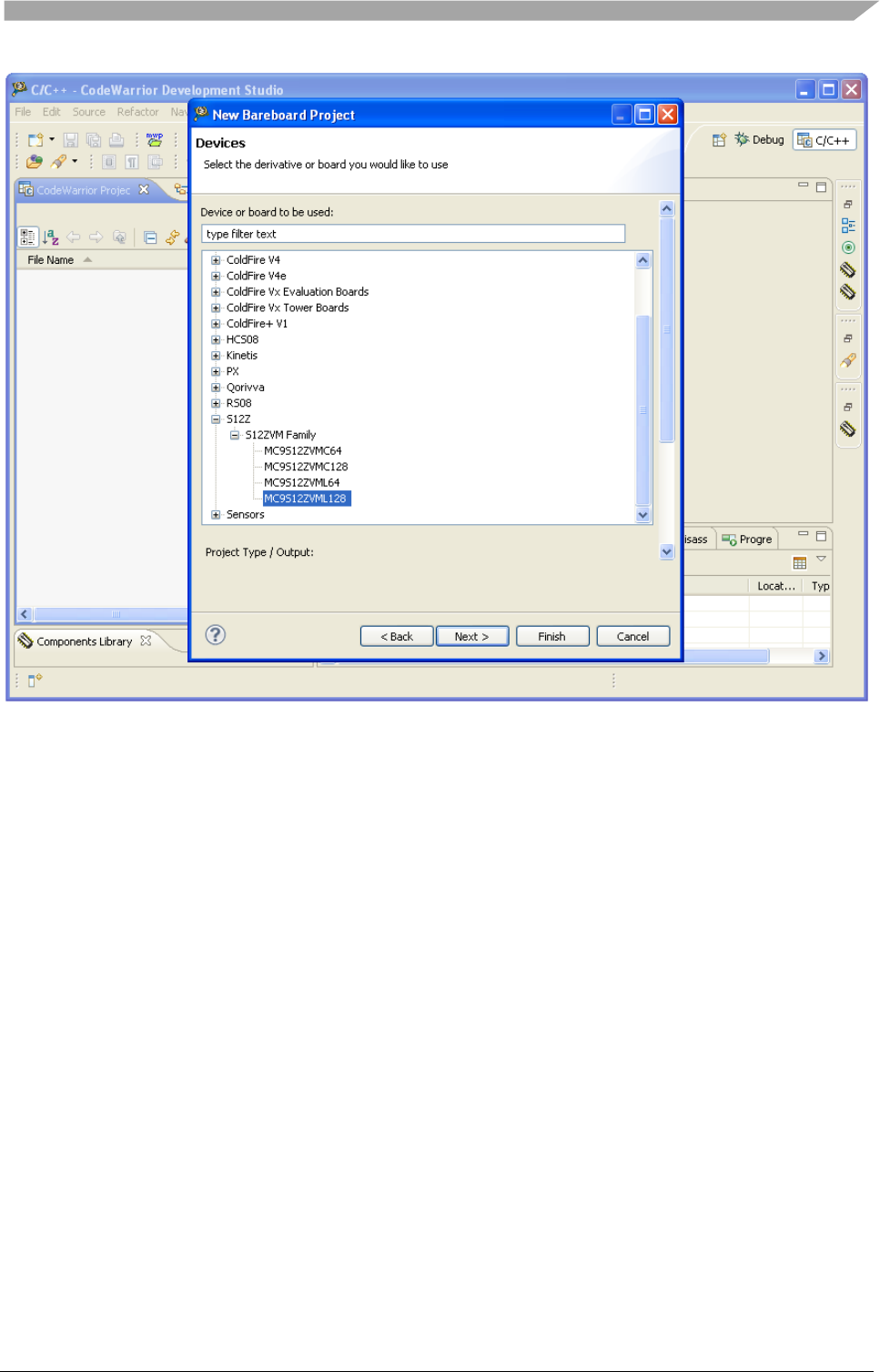Click the Save toolbar icon
Screen dimensions: 880x1372
70,140
